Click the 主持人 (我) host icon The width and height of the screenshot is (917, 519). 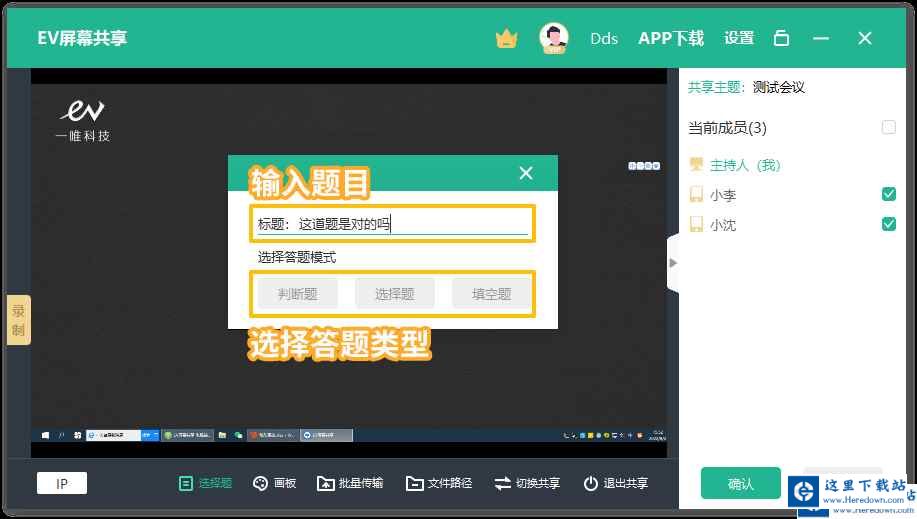(x=696, y=164)
